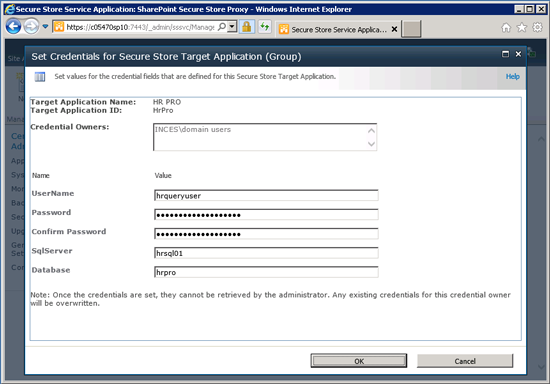Open the security lock report icon
550x384 pixels.
click(x=247, y=27)
